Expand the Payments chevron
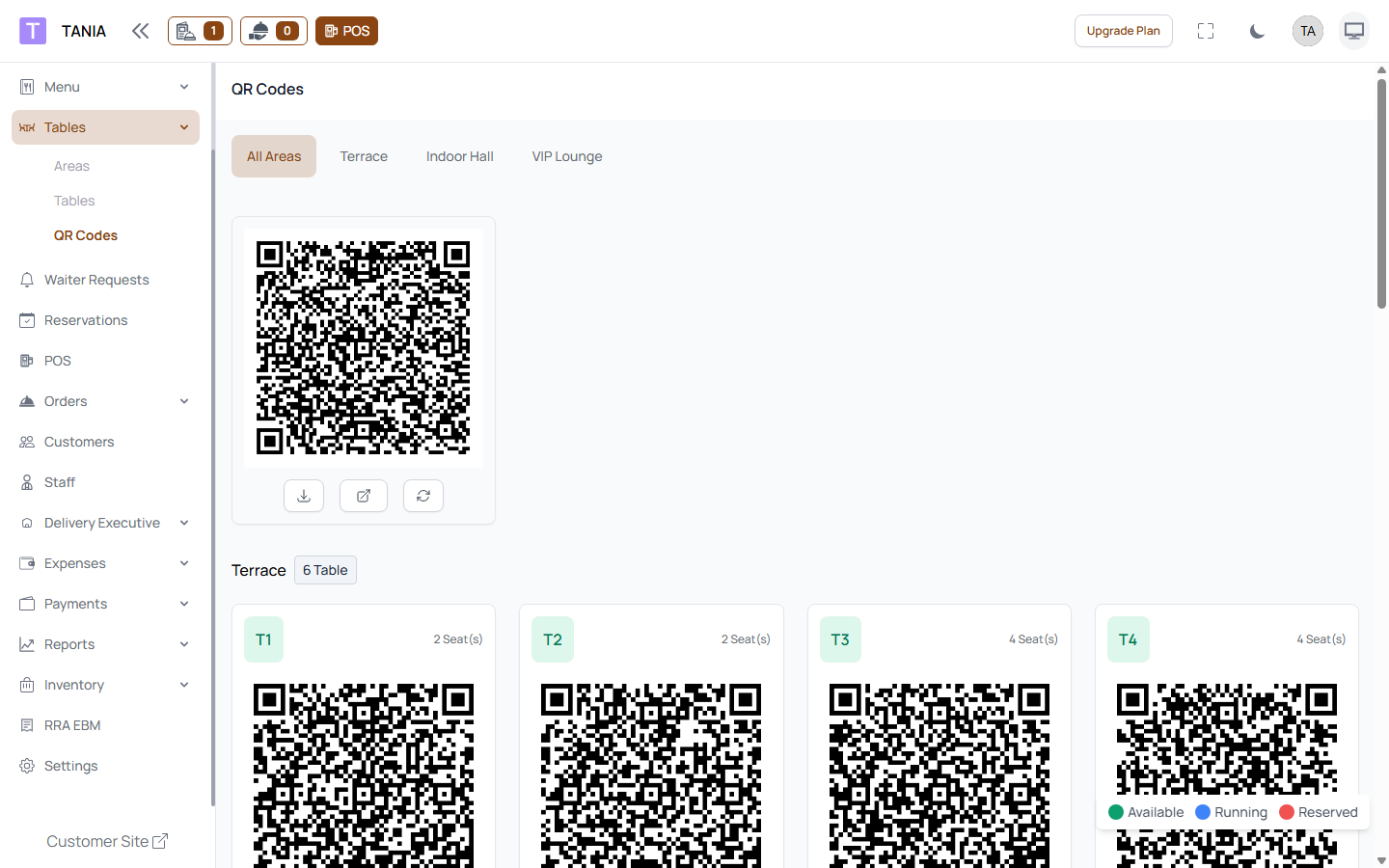The width and height of the screenshot is (1389, 868). 184,604
